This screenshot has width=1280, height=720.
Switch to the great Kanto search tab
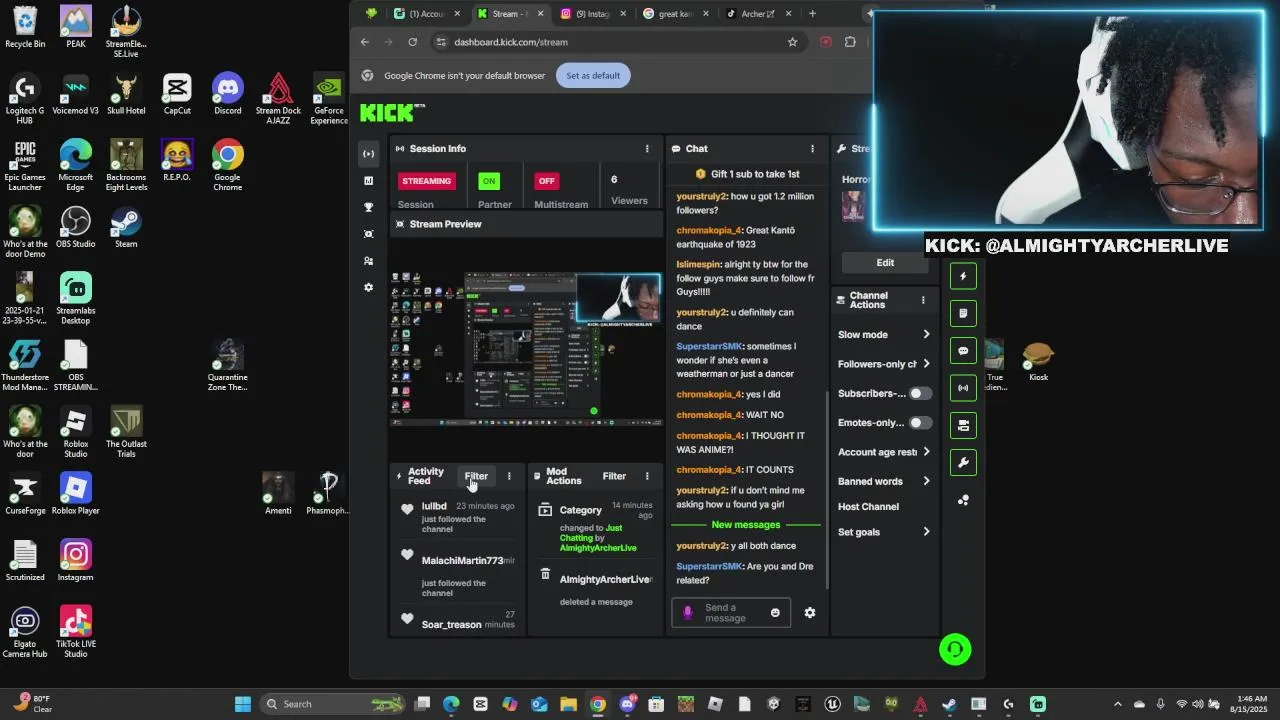(x=676, y=14)
